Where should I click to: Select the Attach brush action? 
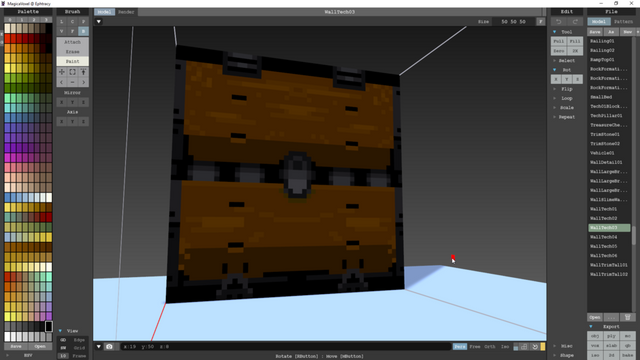tap(73, 42)
